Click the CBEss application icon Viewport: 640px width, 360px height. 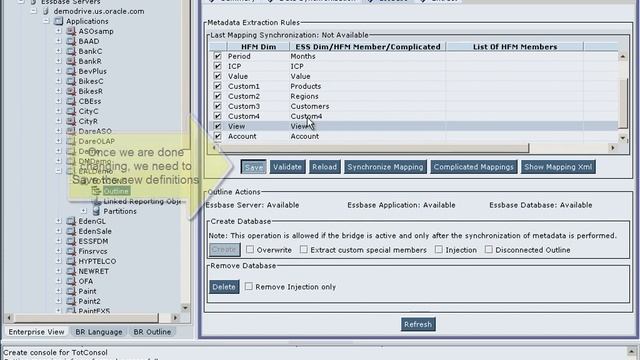pos(71,101)
